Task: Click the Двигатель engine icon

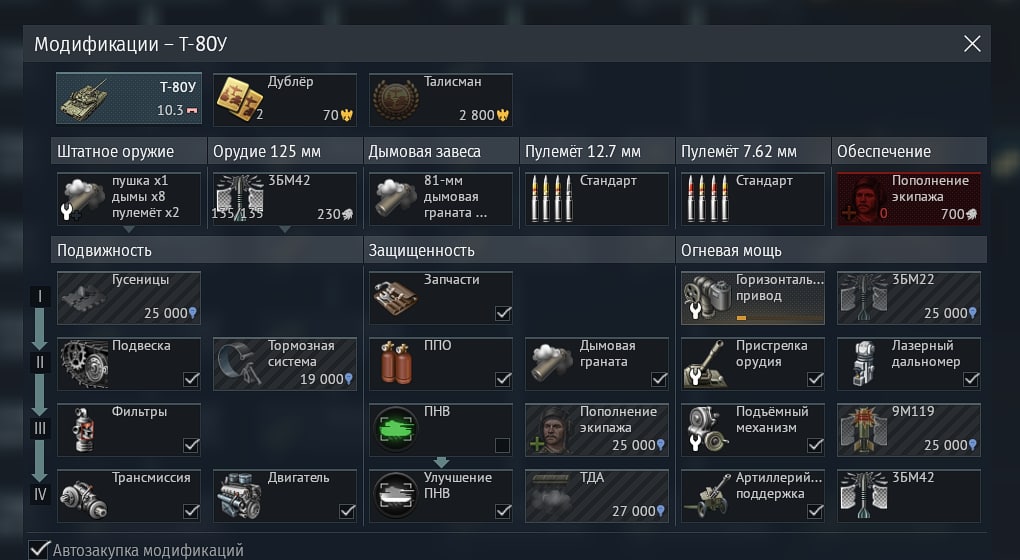Action: (x=240, y=496)
